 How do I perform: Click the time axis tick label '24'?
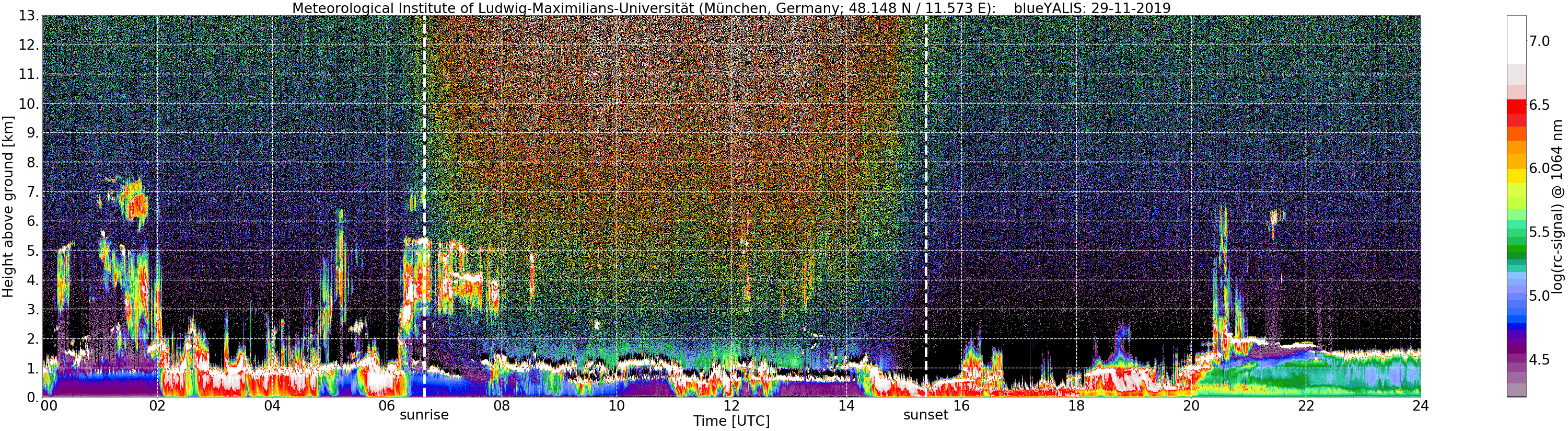click(x=1420, y=406)
